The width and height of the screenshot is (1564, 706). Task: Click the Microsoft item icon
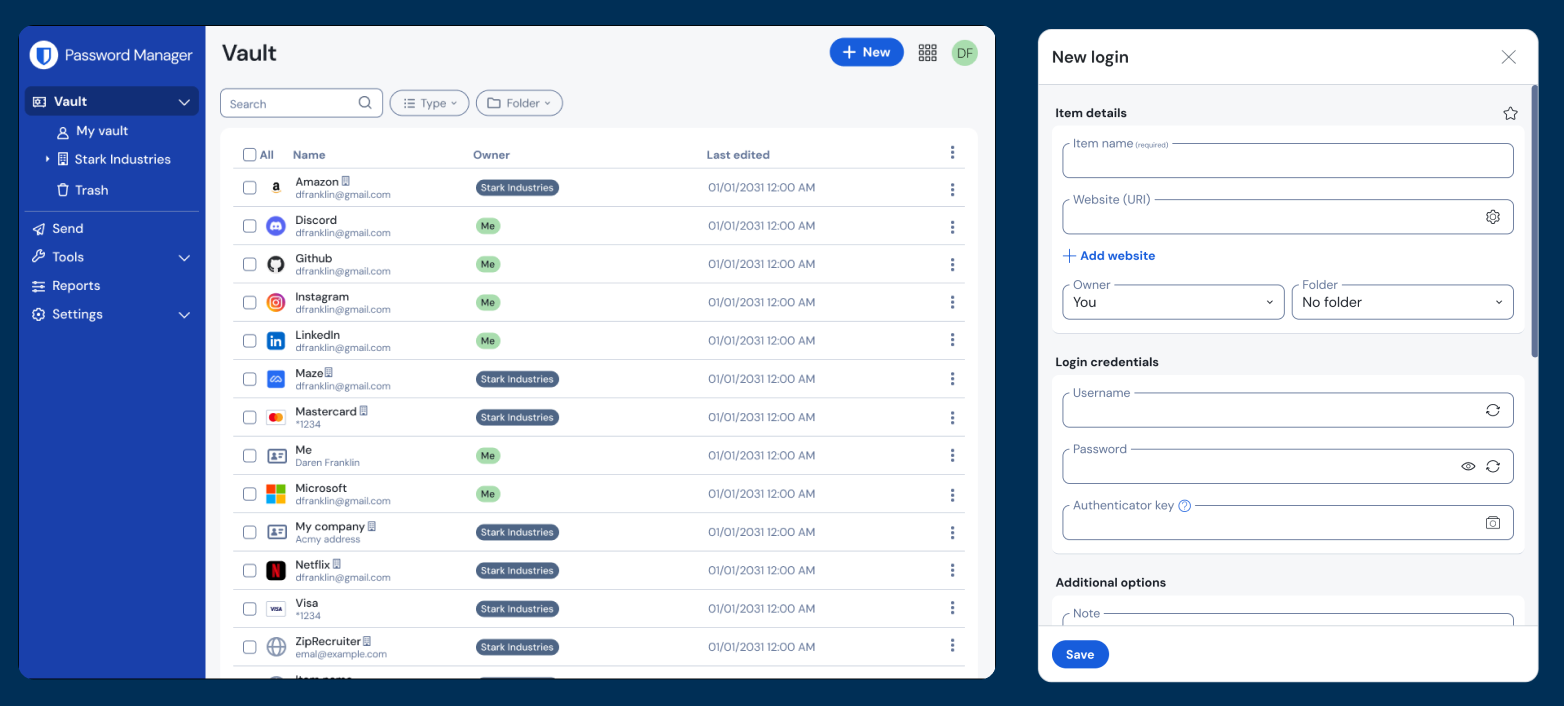pyautogui.click(x=276, y=494)
